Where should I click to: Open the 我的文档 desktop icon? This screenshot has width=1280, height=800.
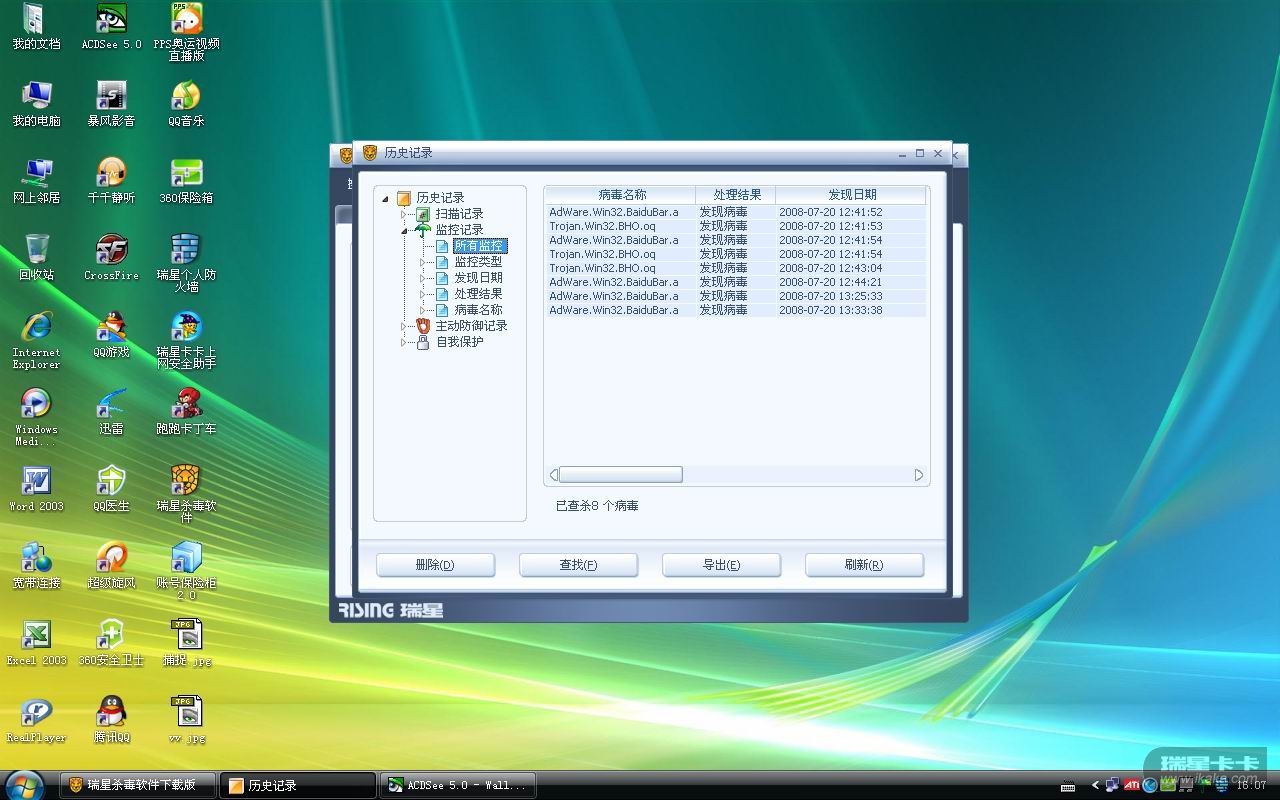tap(36, 27)
